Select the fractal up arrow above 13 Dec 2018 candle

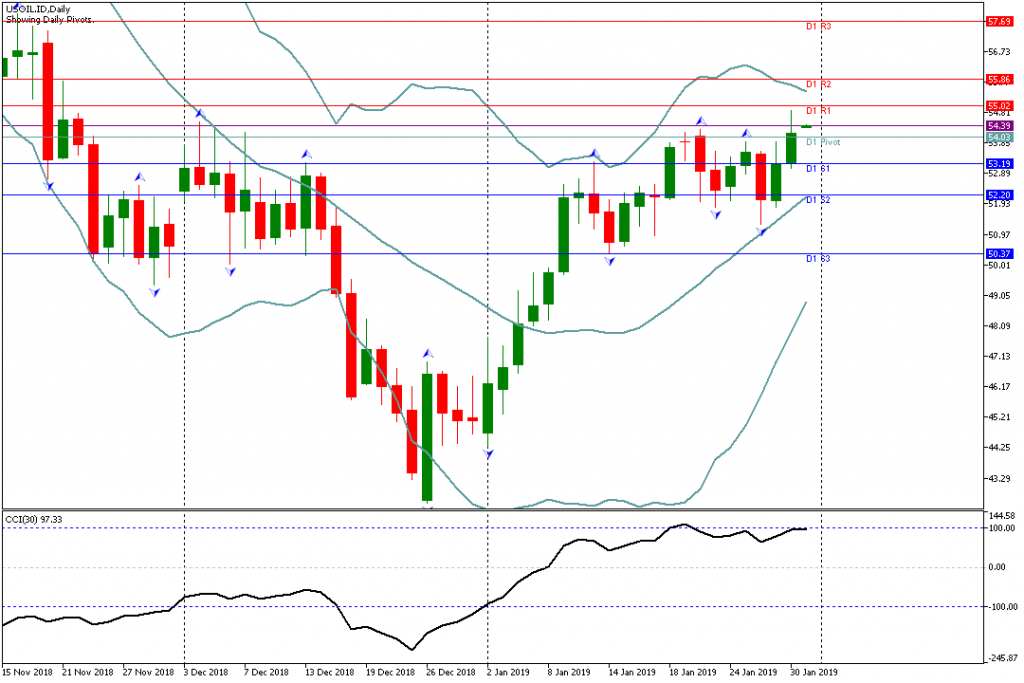point(306,153)
